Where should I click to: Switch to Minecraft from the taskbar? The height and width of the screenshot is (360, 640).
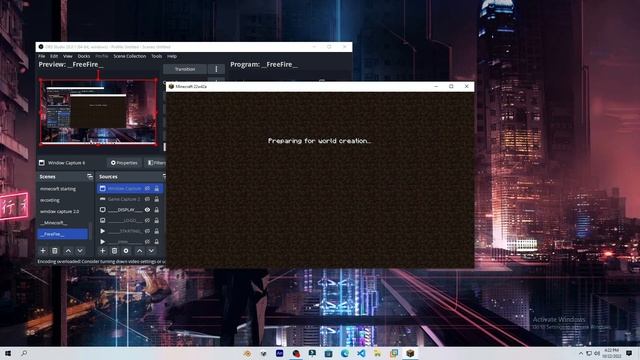point(410,353)
